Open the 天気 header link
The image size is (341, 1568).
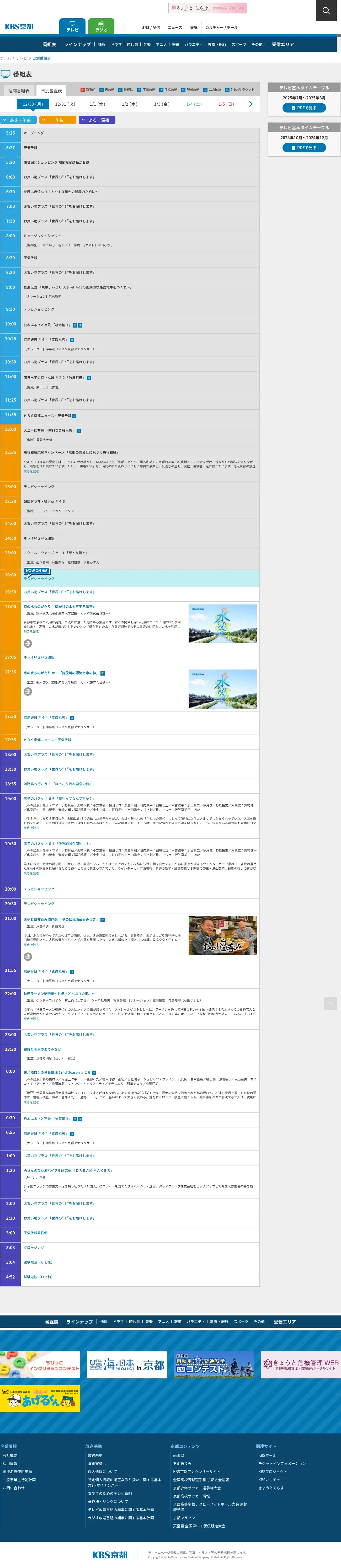pos(194,27)
